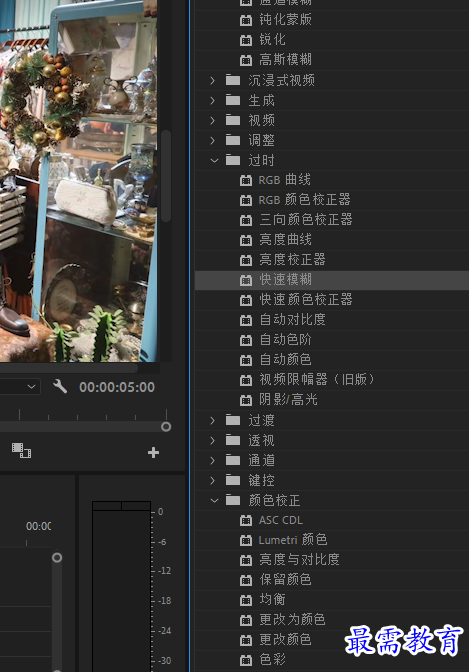469x672 pixels.
Task: Select the 阴影/高光 effect label
Action: coord(288,400)
